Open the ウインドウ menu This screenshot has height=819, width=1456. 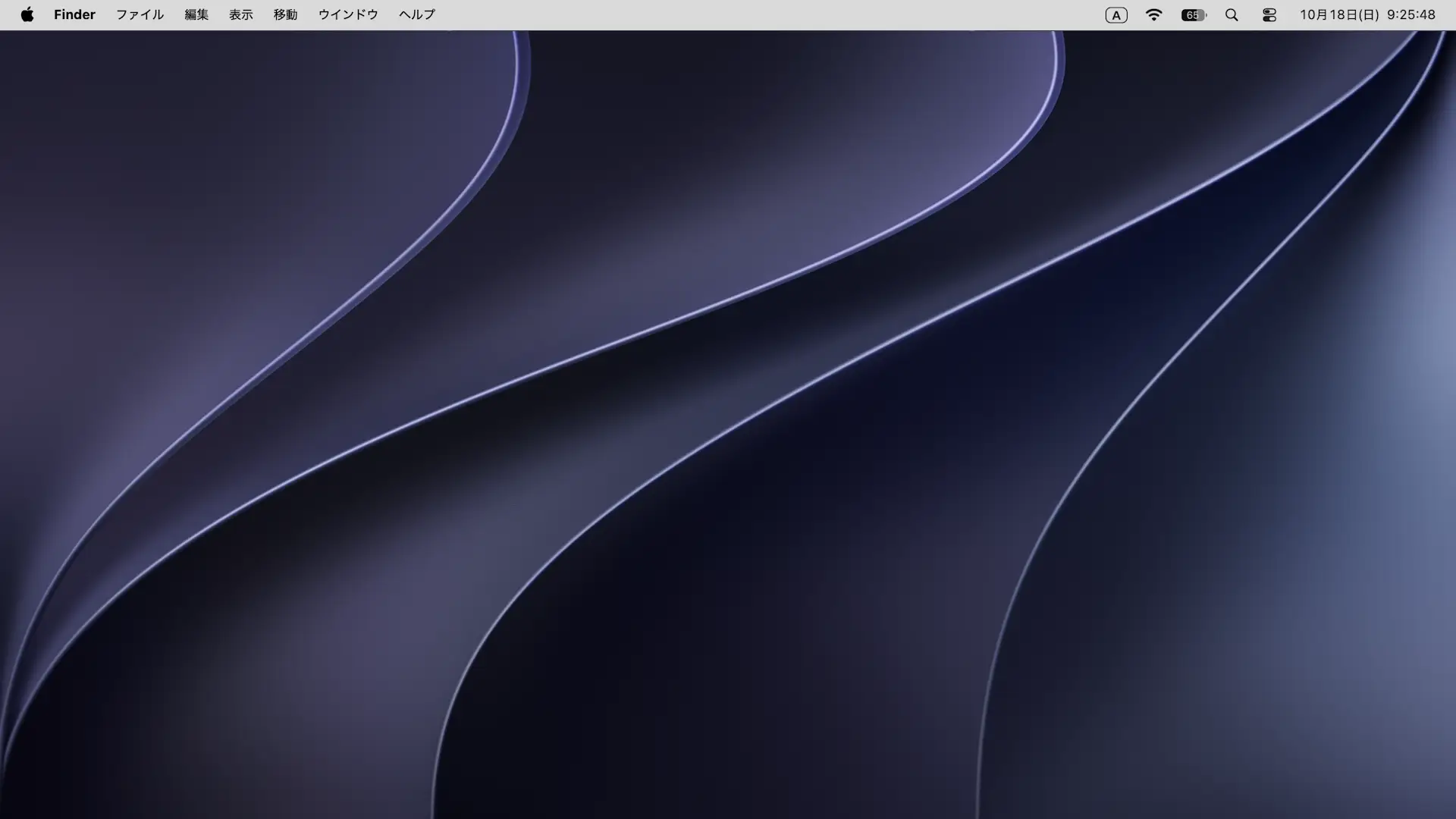(348, 14)
